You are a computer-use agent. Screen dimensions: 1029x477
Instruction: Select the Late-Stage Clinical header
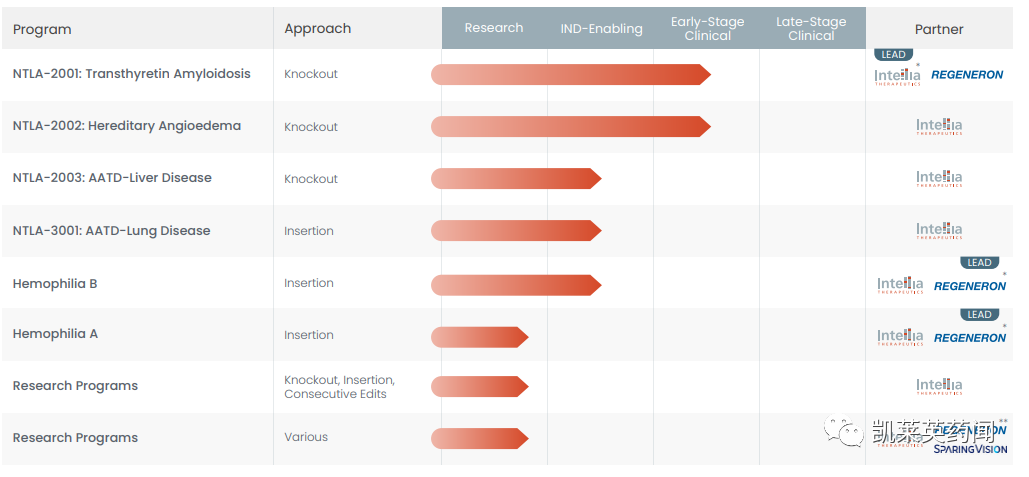pos(811,28)
